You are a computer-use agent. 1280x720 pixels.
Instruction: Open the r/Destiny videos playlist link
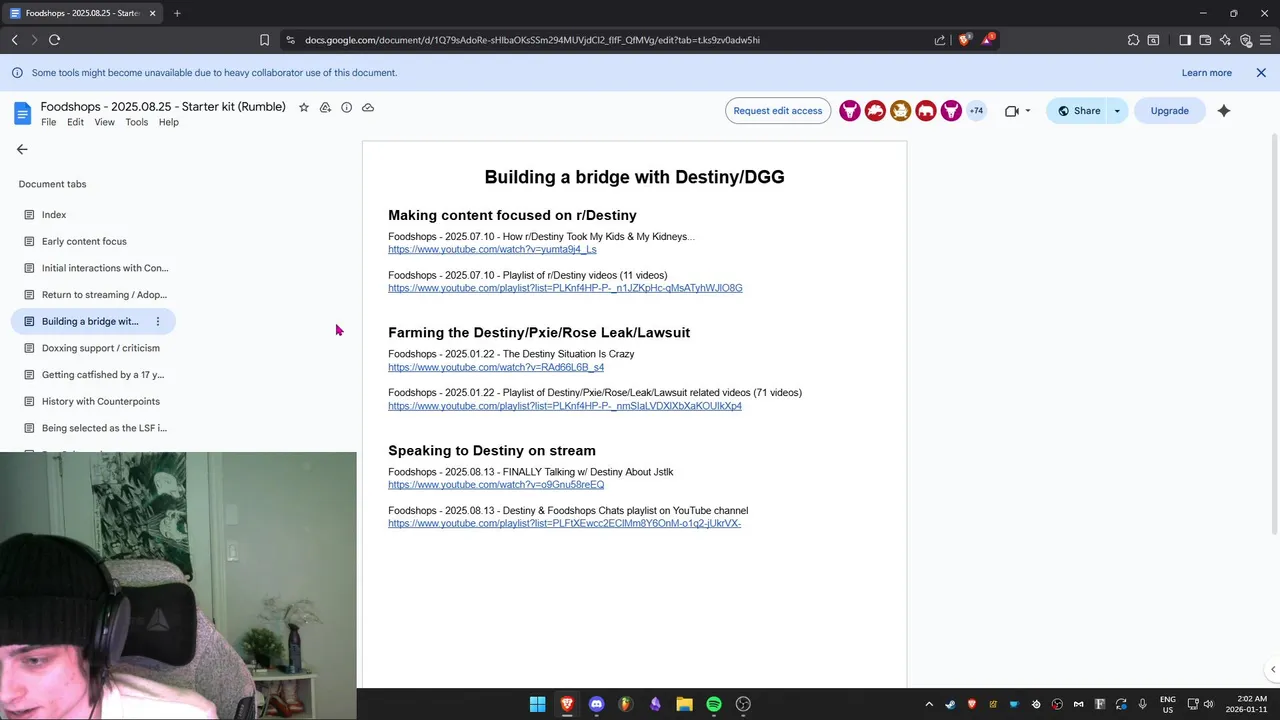pos(565,289)
